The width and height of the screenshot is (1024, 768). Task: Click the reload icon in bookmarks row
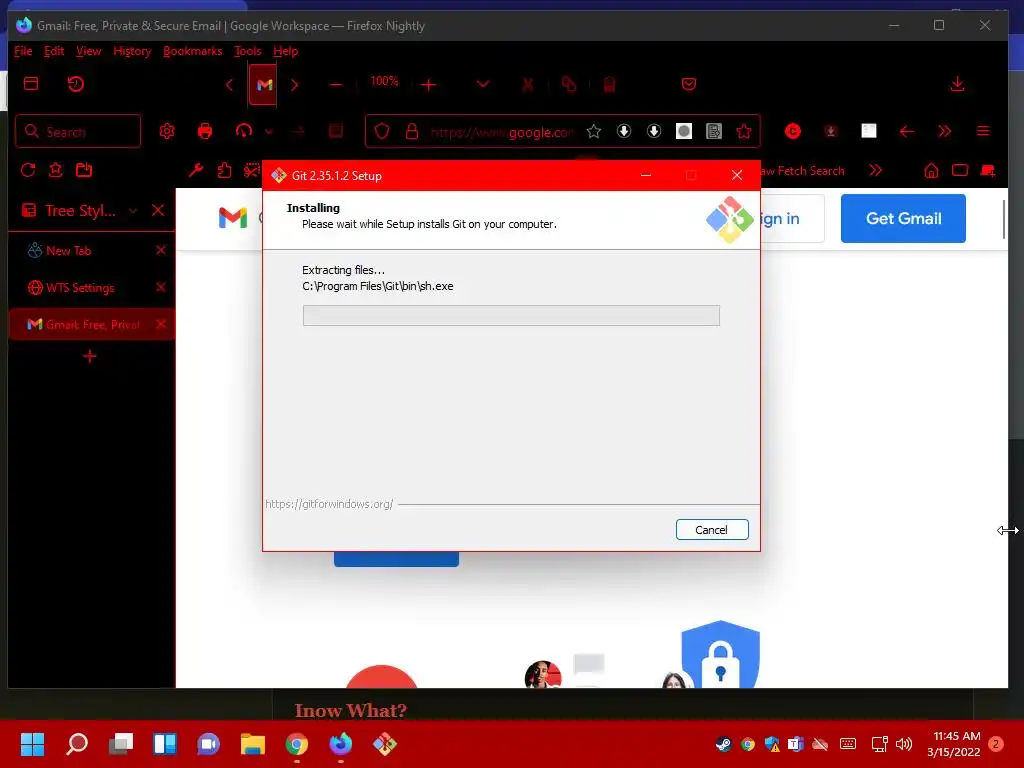[x=27, y=170]
